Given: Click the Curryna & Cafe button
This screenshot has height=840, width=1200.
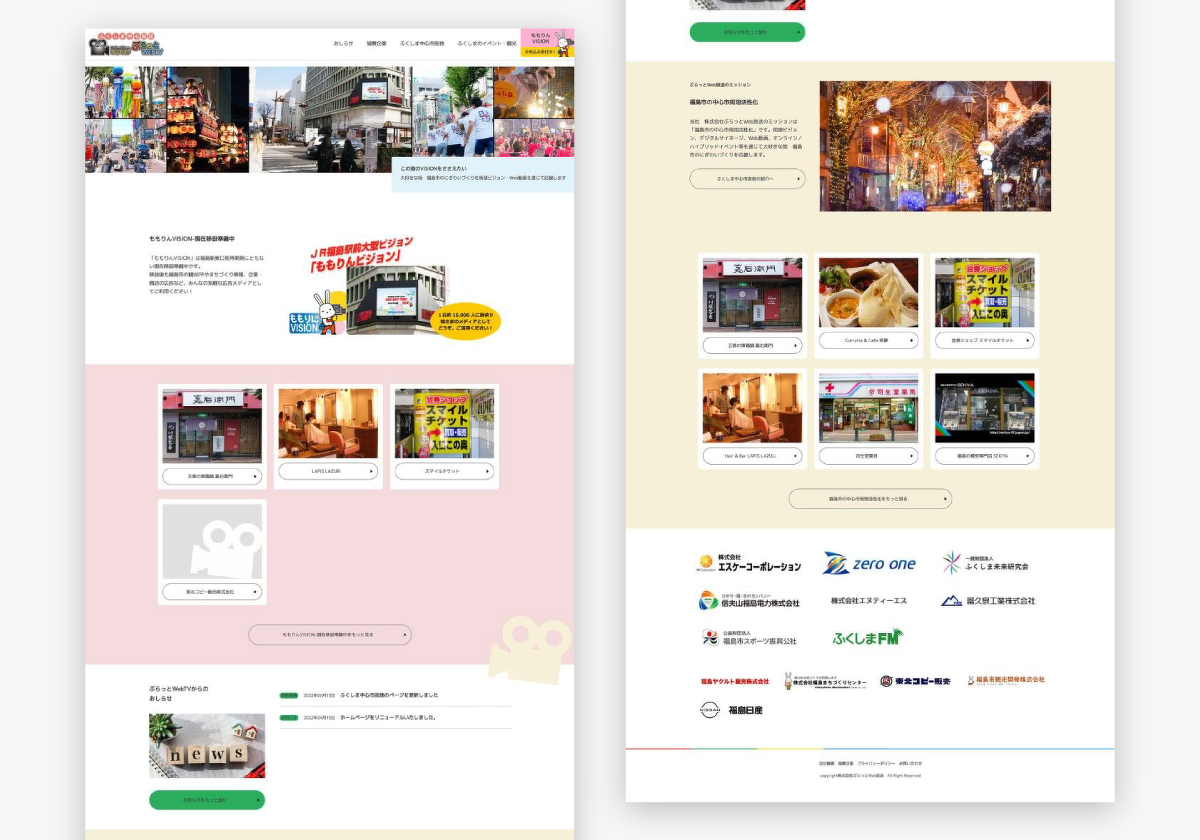Looking at the screenshot, I should 865,340.
